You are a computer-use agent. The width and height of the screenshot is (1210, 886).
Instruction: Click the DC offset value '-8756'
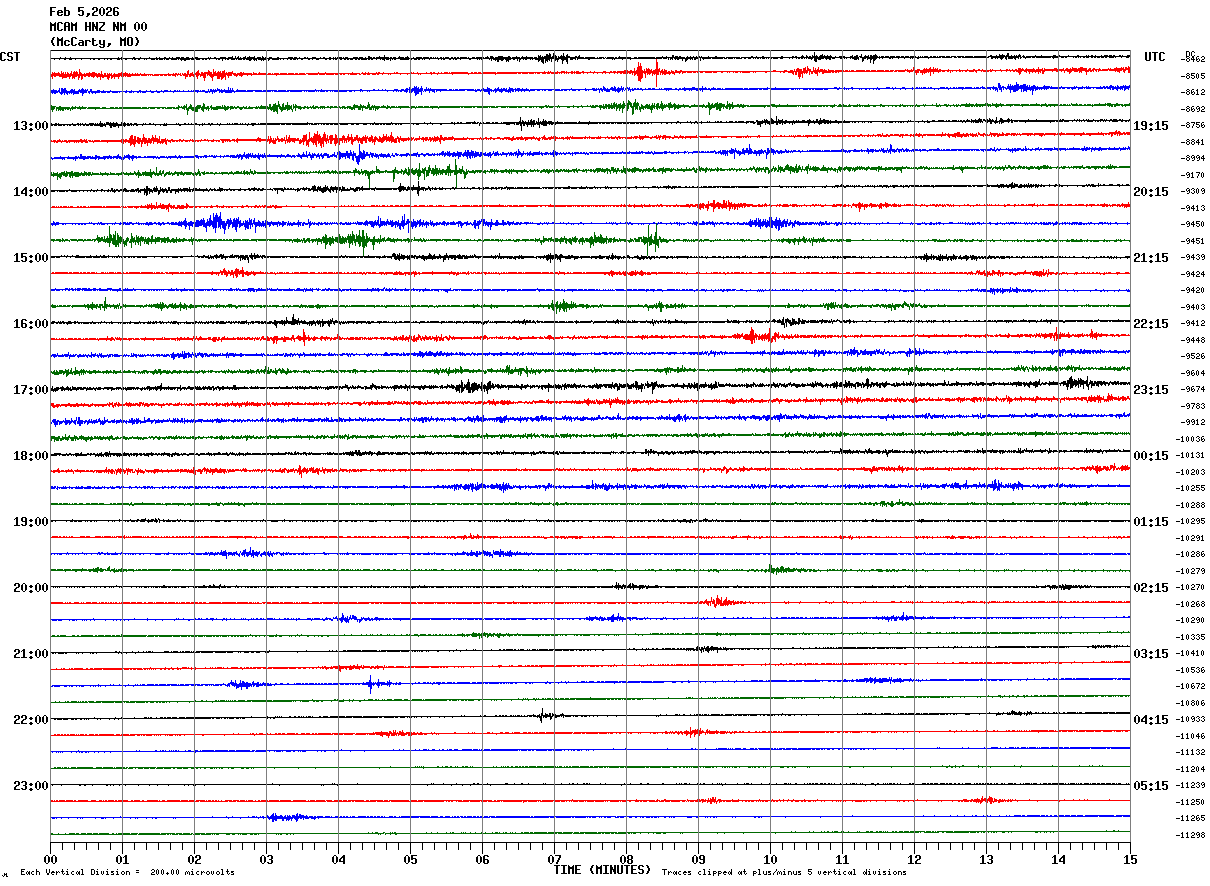point(1193,125)
